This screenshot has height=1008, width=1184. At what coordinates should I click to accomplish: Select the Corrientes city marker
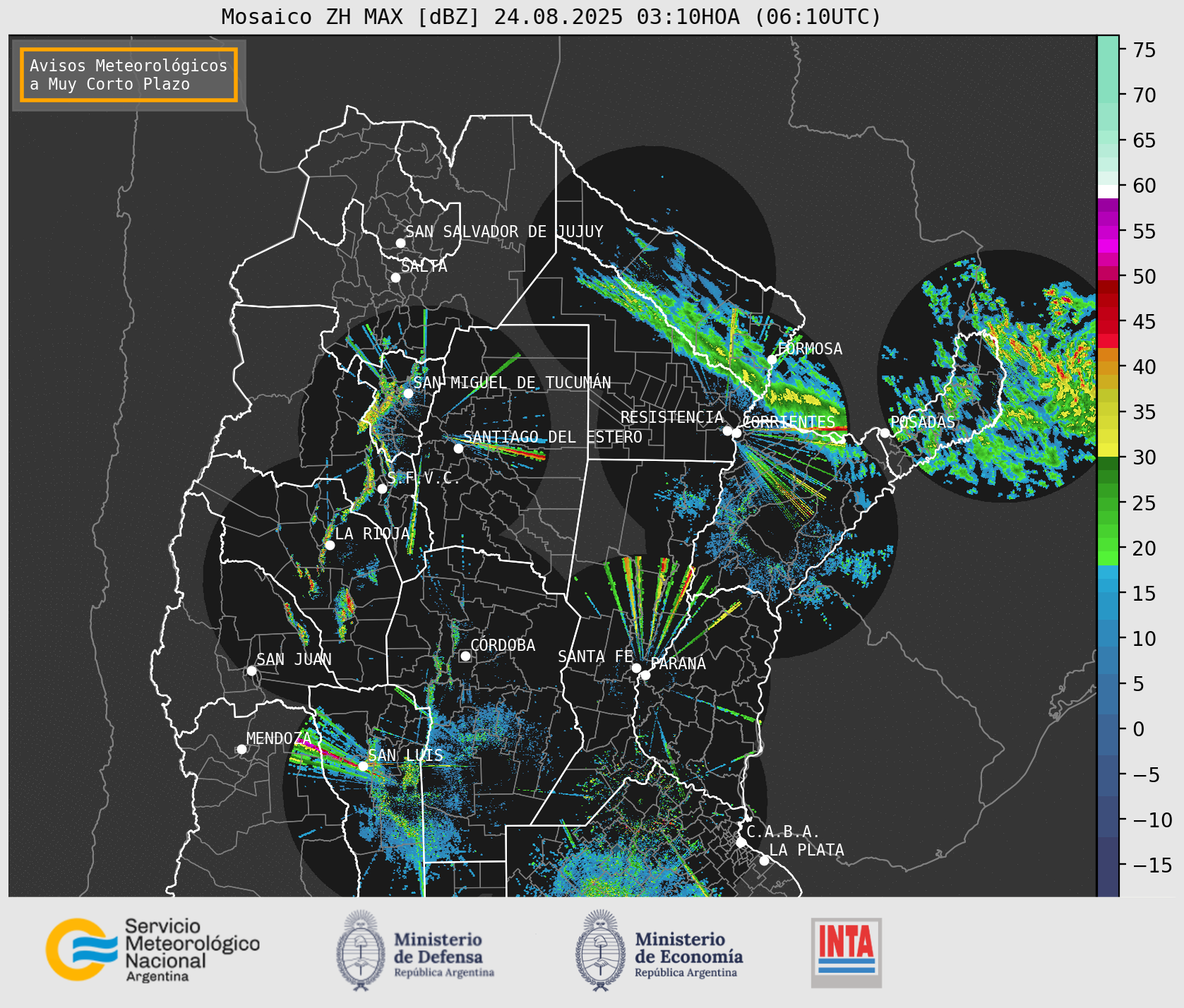736,433
